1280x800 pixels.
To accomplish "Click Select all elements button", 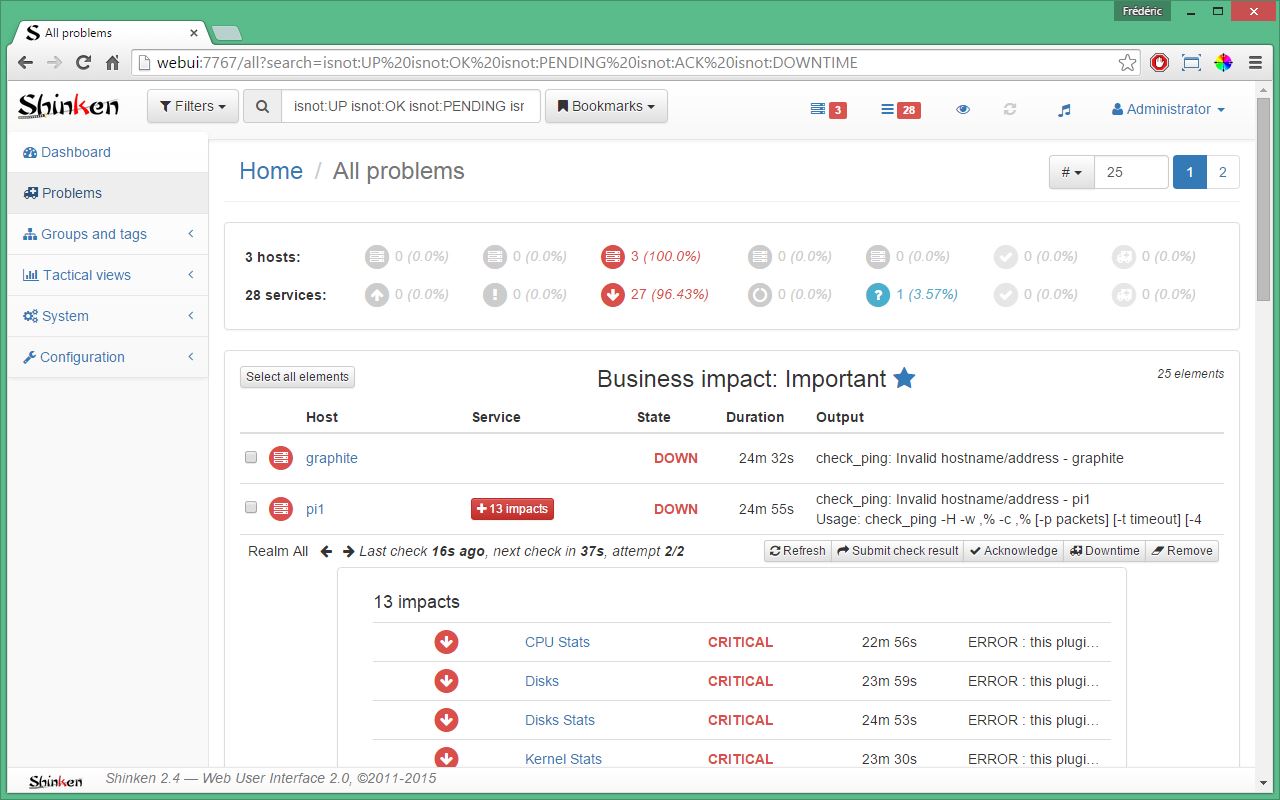I will pos(297,377).
